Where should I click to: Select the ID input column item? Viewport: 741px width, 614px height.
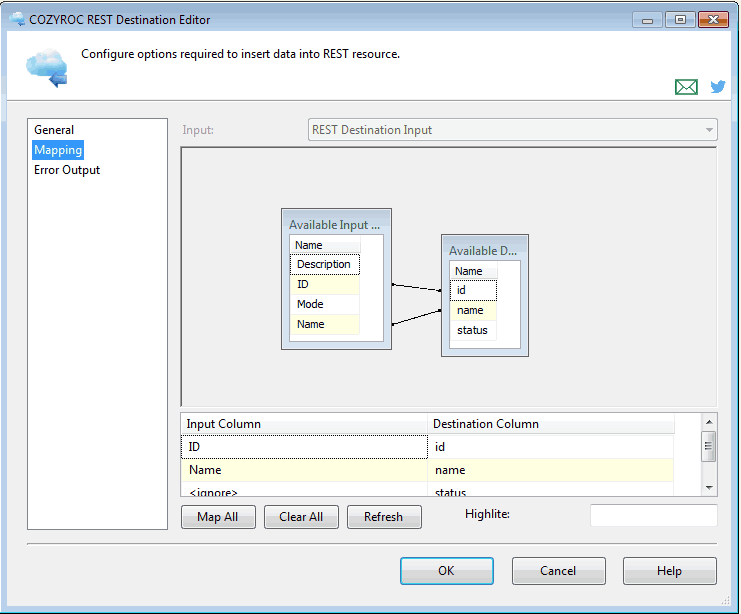point(325,285)
